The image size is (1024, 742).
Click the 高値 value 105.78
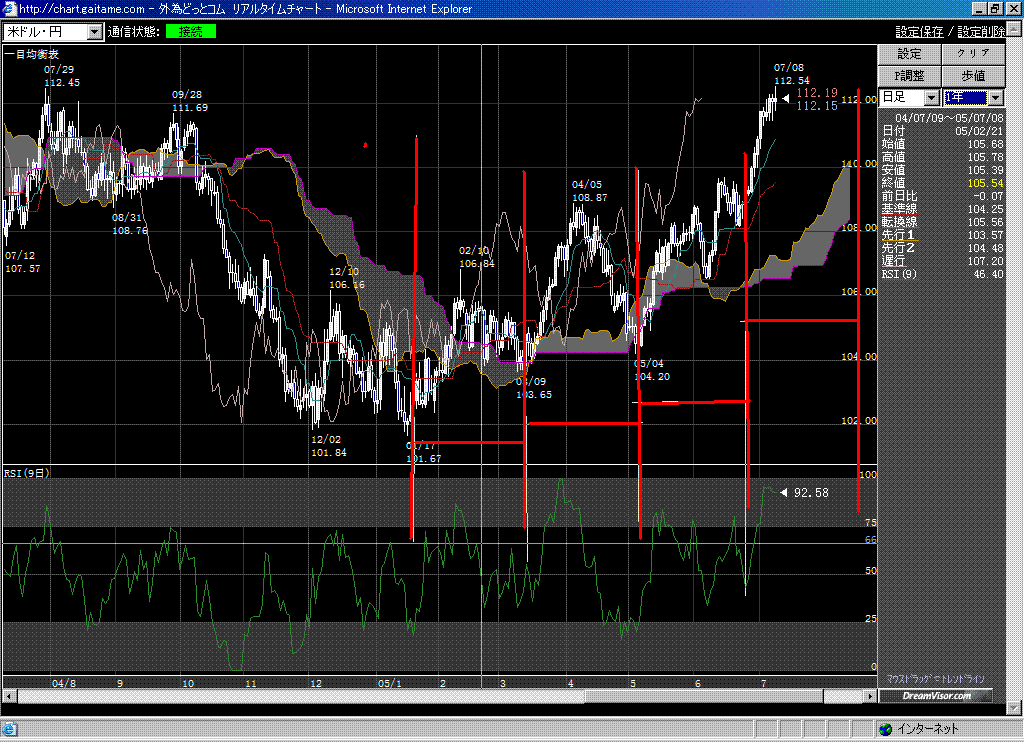[x=985, y=157]
